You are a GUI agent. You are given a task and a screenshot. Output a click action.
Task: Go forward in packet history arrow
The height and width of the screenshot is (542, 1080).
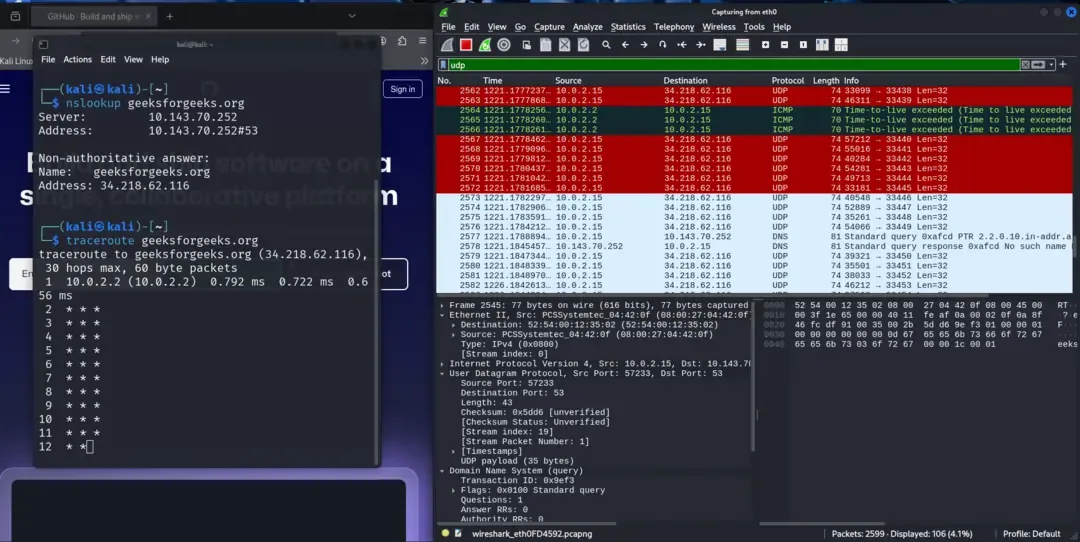click(643, 45)
